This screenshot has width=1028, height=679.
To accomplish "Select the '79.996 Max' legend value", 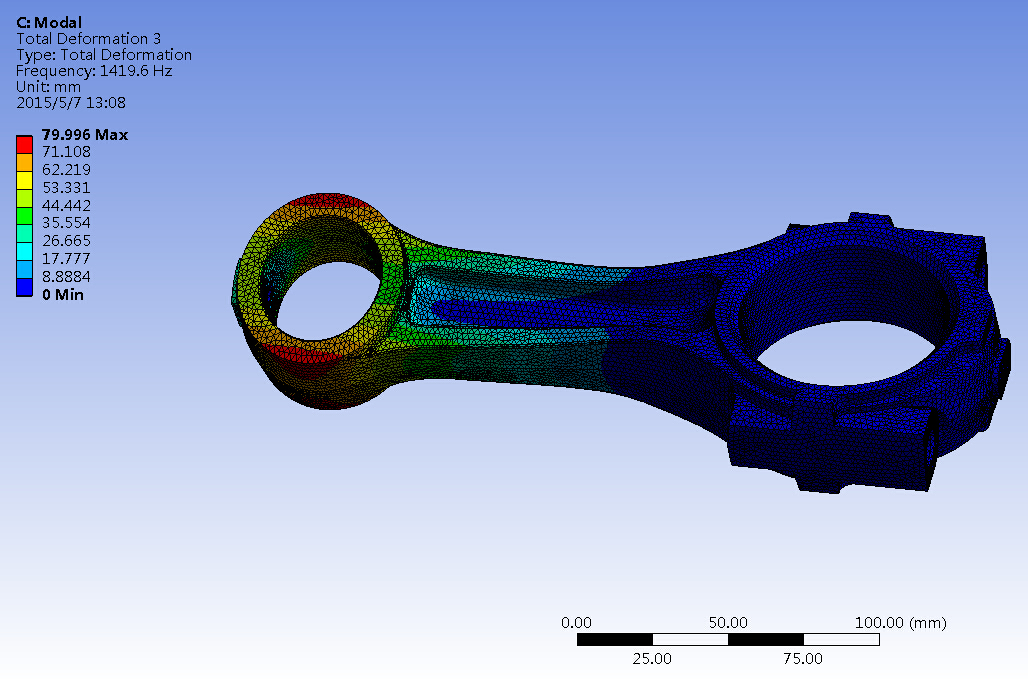I will [85, 134].
